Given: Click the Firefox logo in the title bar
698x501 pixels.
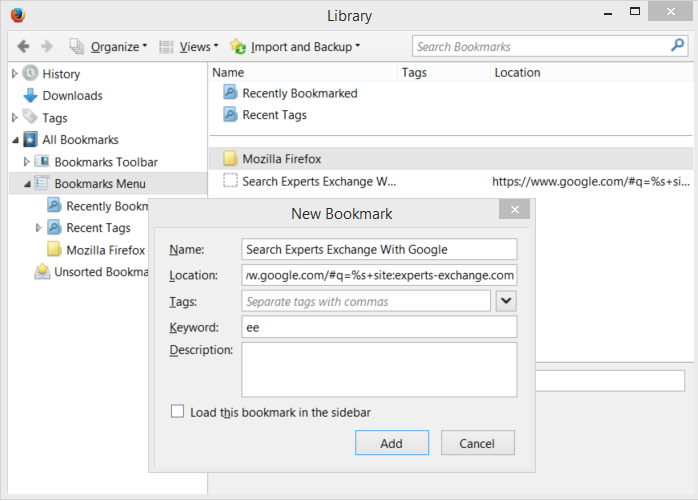Looking at the screenshot, I should 18,15.
